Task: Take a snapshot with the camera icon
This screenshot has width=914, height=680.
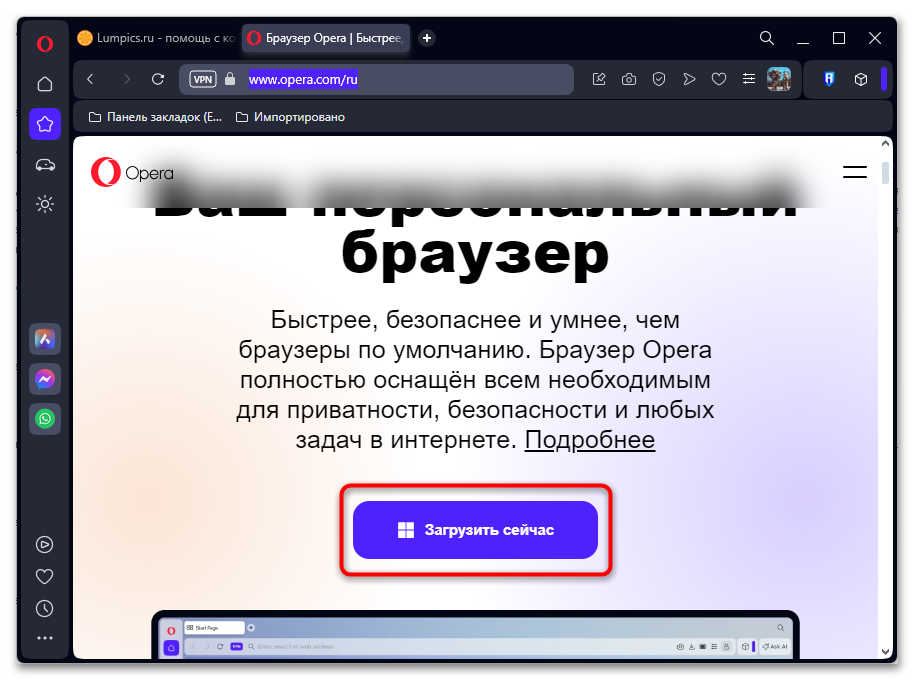Action: click(629, 79)
